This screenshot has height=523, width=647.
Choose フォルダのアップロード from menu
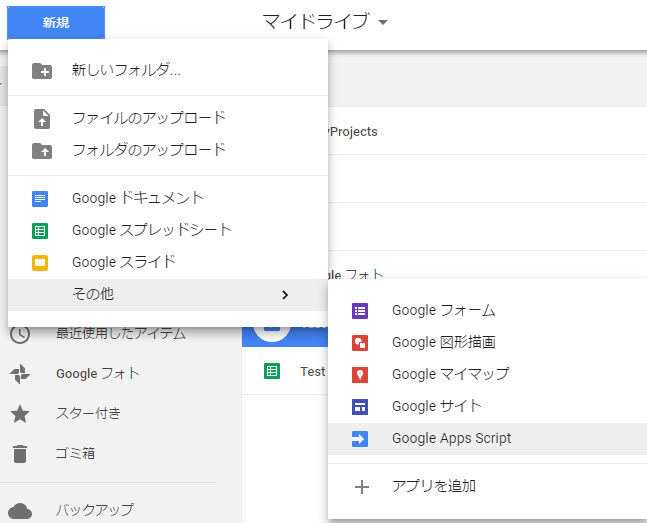(168, 150)
